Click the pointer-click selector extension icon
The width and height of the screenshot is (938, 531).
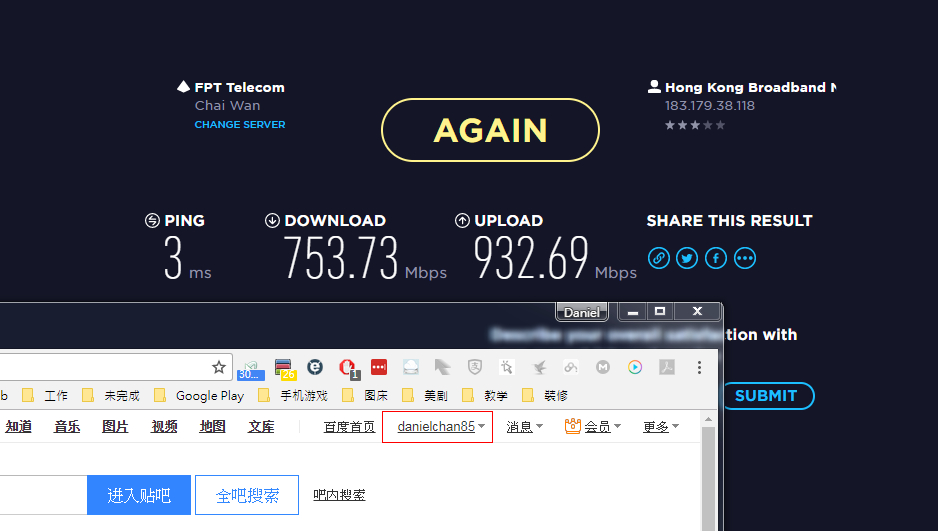pos(507,367)
